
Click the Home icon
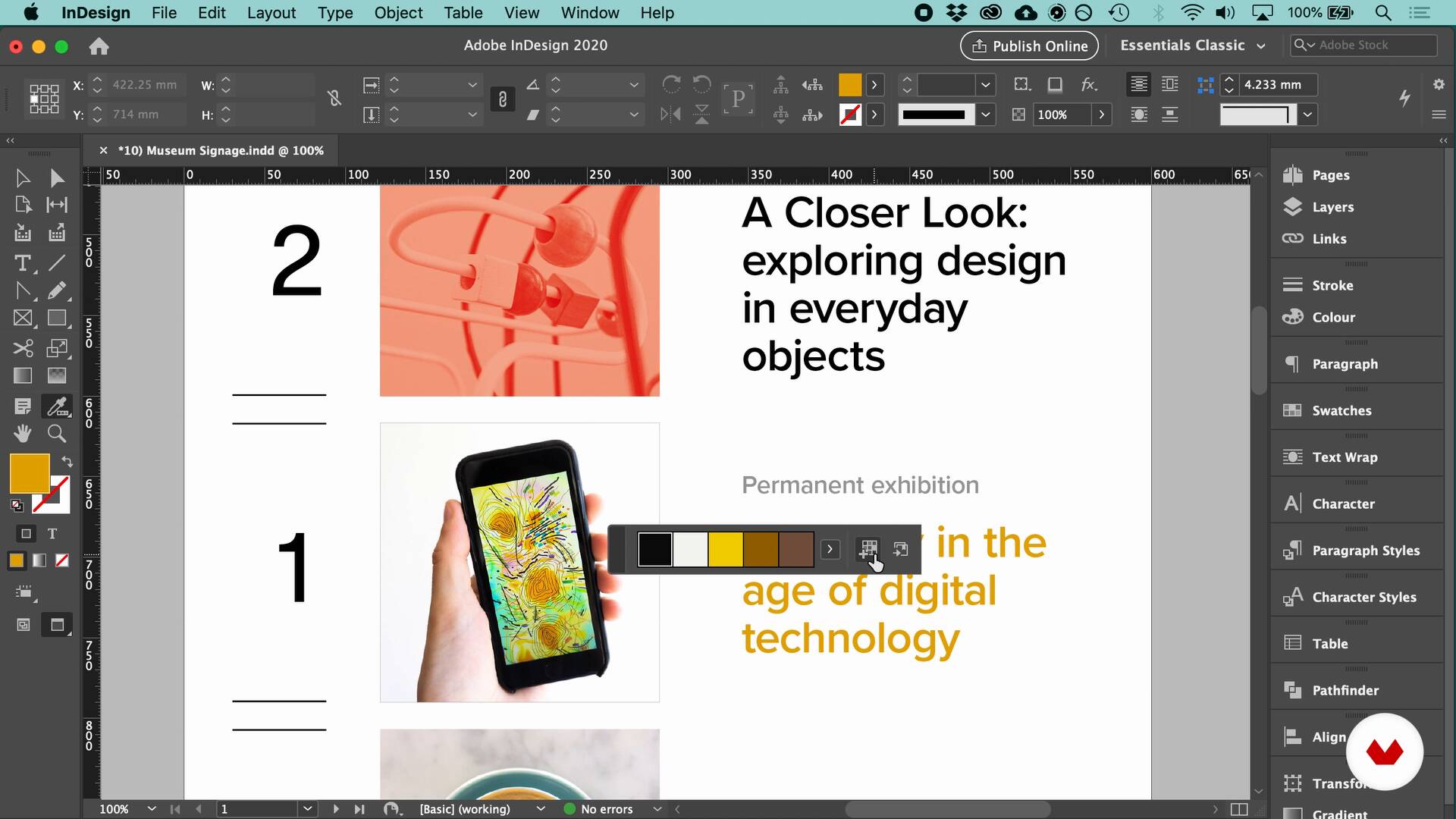99,46
